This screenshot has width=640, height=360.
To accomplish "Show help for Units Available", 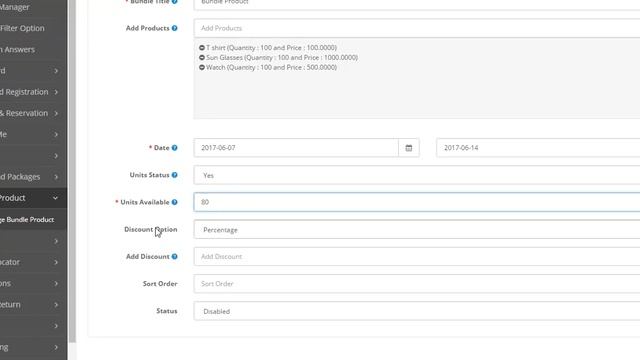I will (175, 202).
